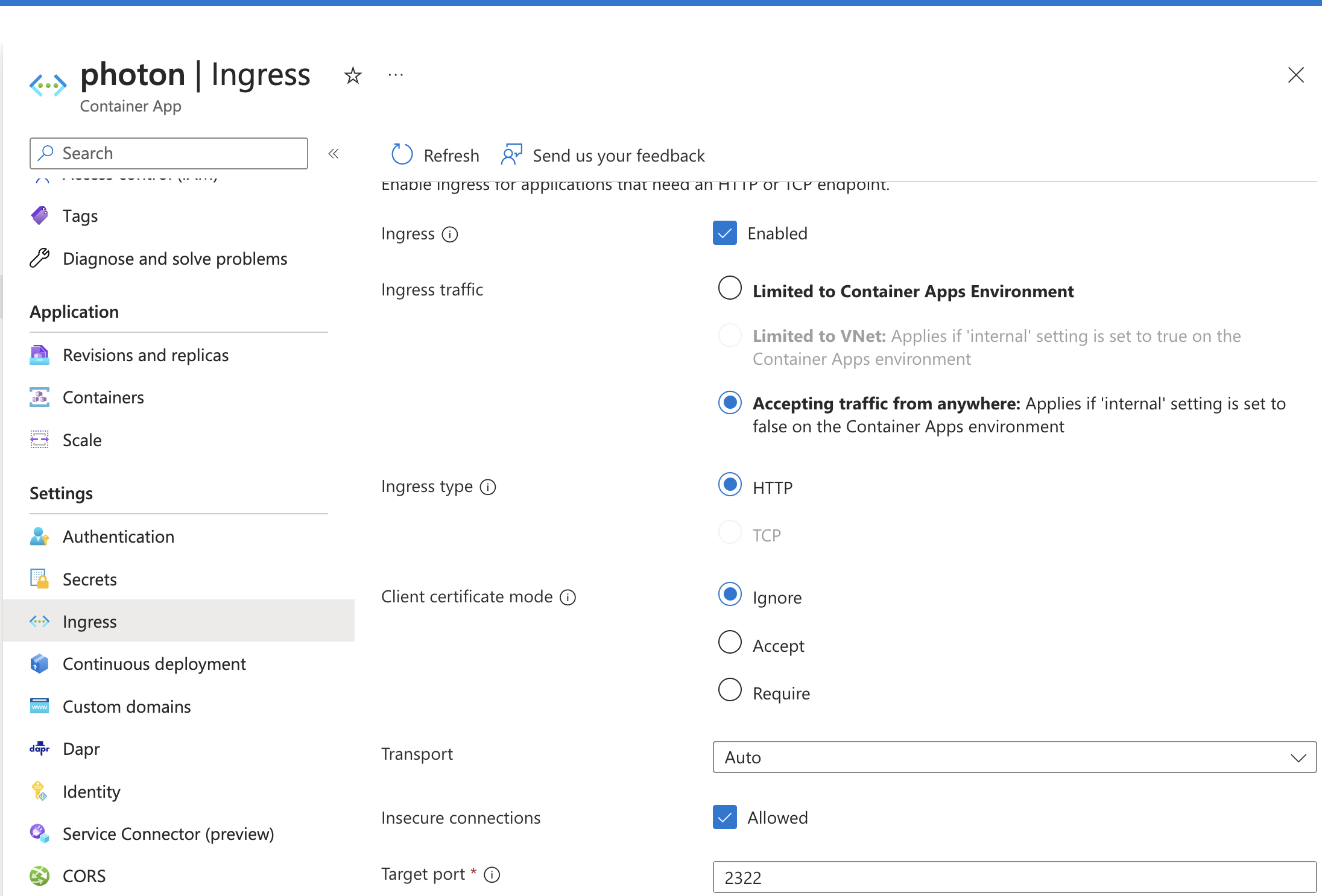
Task: Select TCP ingress type radio button
Action: [729, 533]
